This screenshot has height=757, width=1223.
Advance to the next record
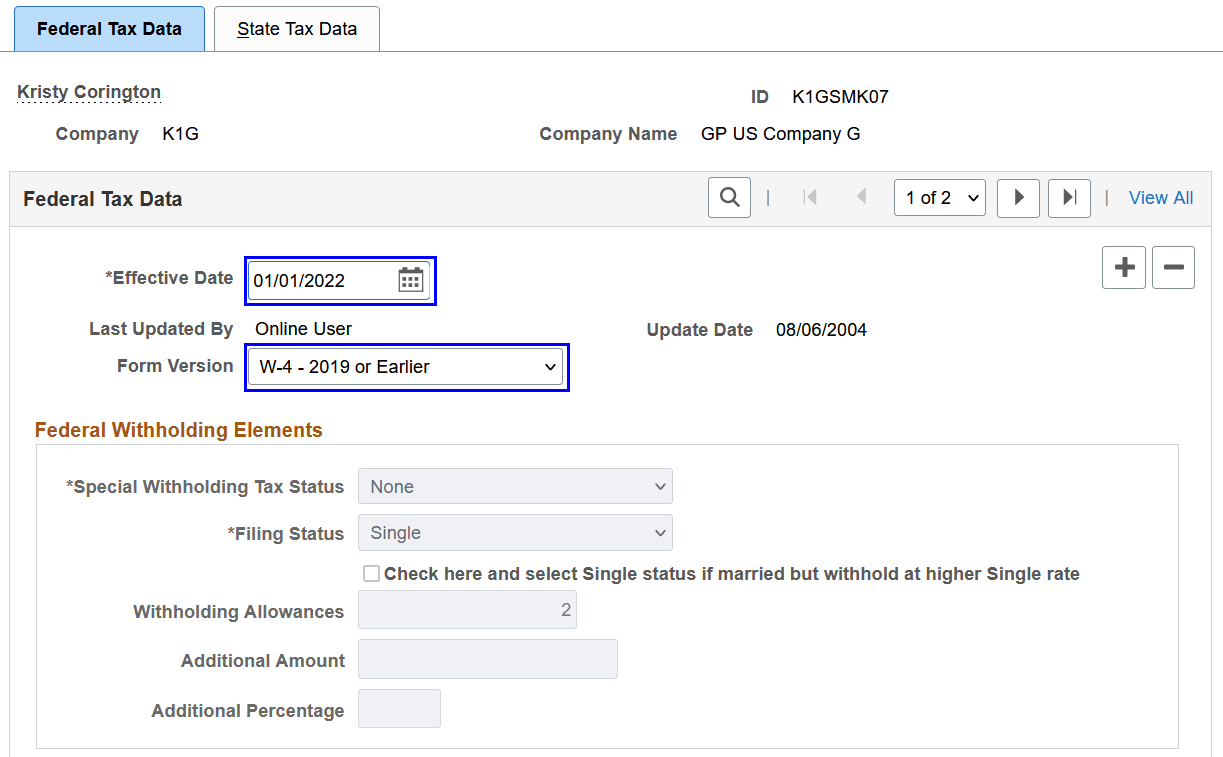[x=1018, y=197]
